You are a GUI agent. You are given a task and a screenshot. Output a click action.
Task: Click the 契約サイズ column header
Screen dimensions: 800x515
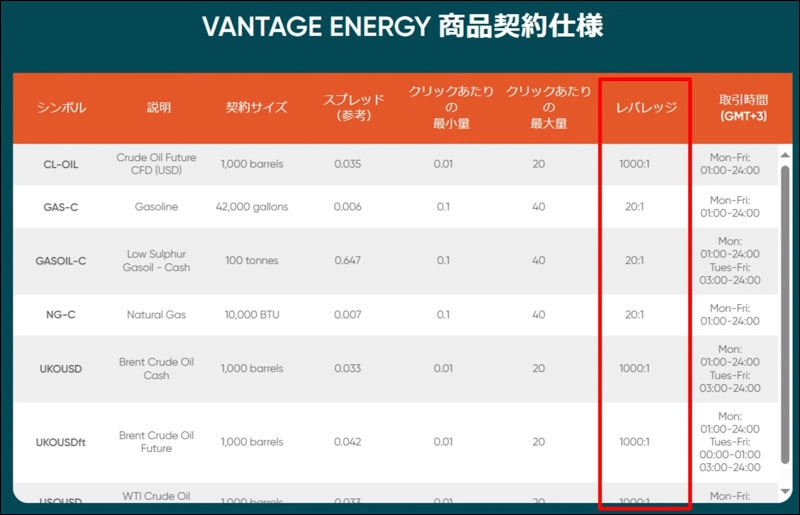[256, 108]
